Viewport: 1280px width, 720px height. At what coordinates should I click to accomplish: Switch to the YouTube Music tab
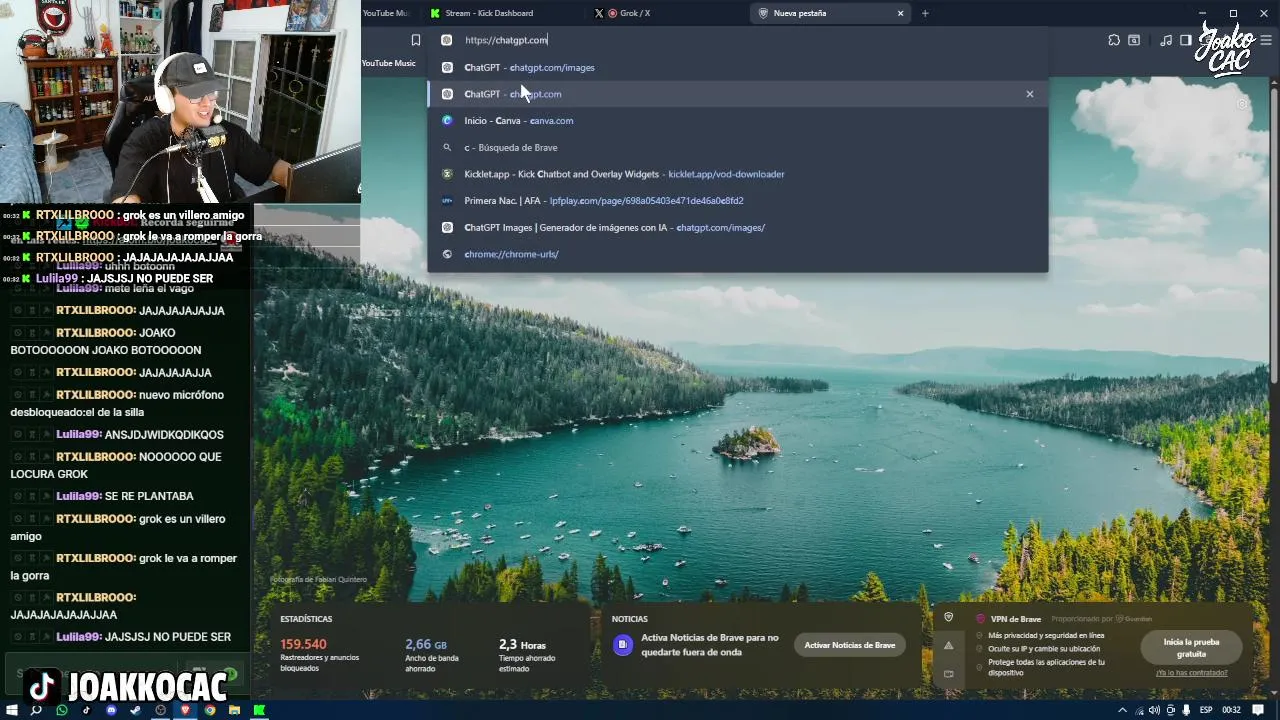[387, 13]
